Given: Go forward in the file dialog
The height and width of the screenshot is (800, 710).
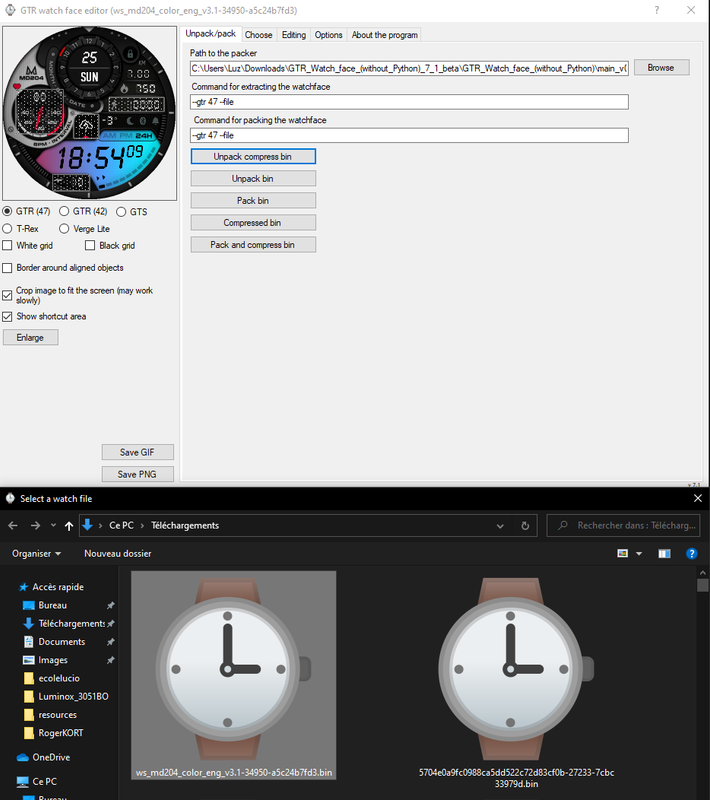Looking at the screenshot, I should pyautogui.click(x=35, y=526).
